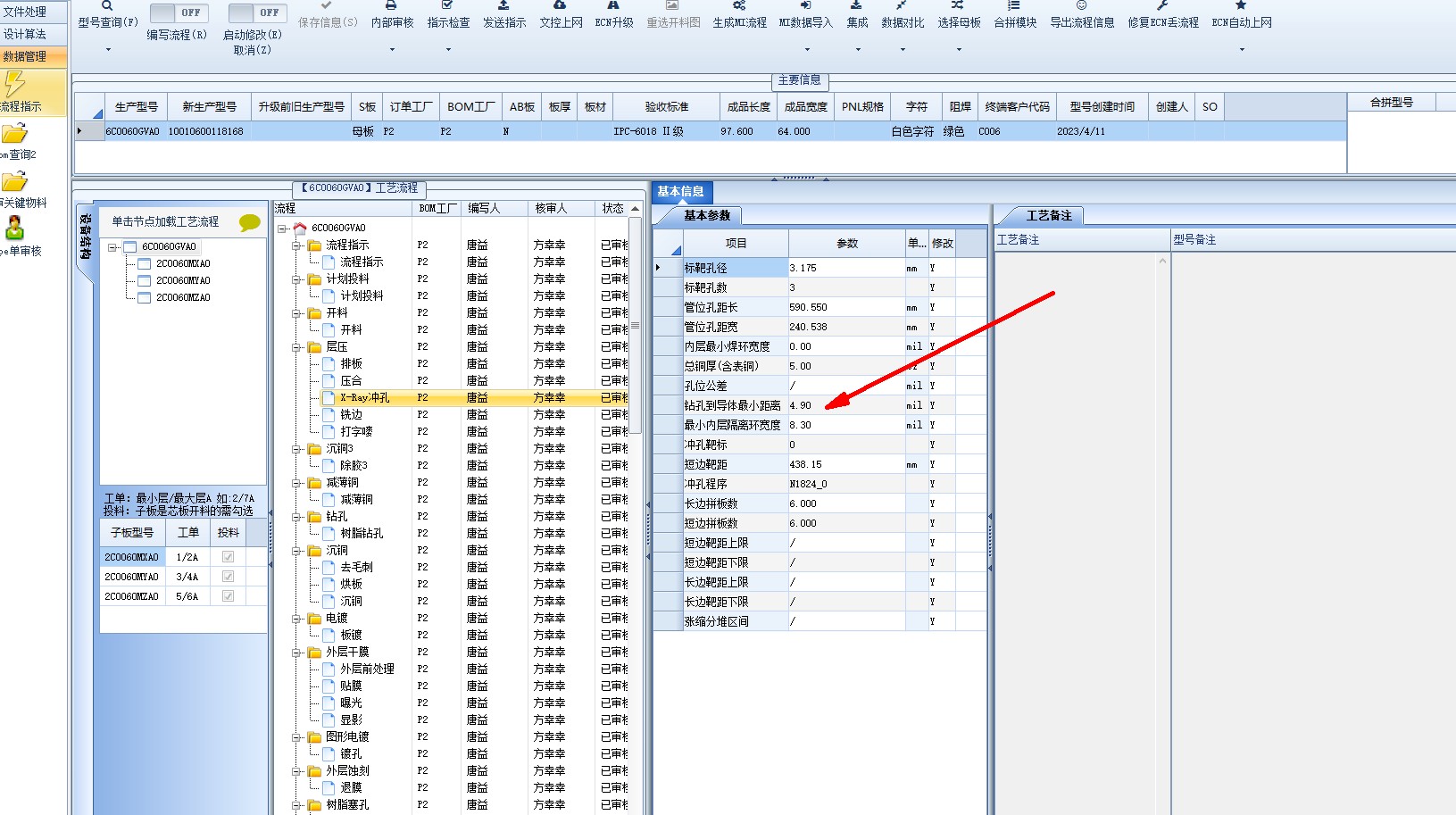Viewport: 1456px width, 815px height.
Task: Click the 指示检查 checkbox icon
Action: (447, 5)
